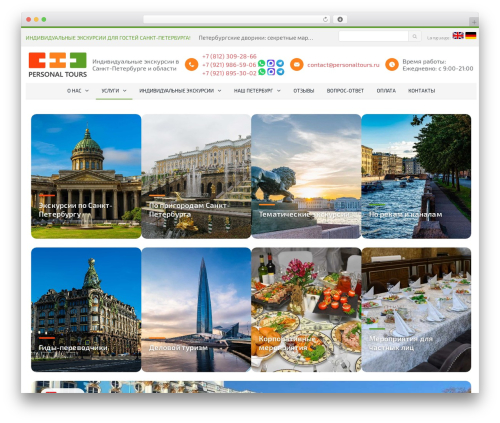Screen dimensions: 500x423
Task: Open По рекам и каналам tile
Action: 416,176
